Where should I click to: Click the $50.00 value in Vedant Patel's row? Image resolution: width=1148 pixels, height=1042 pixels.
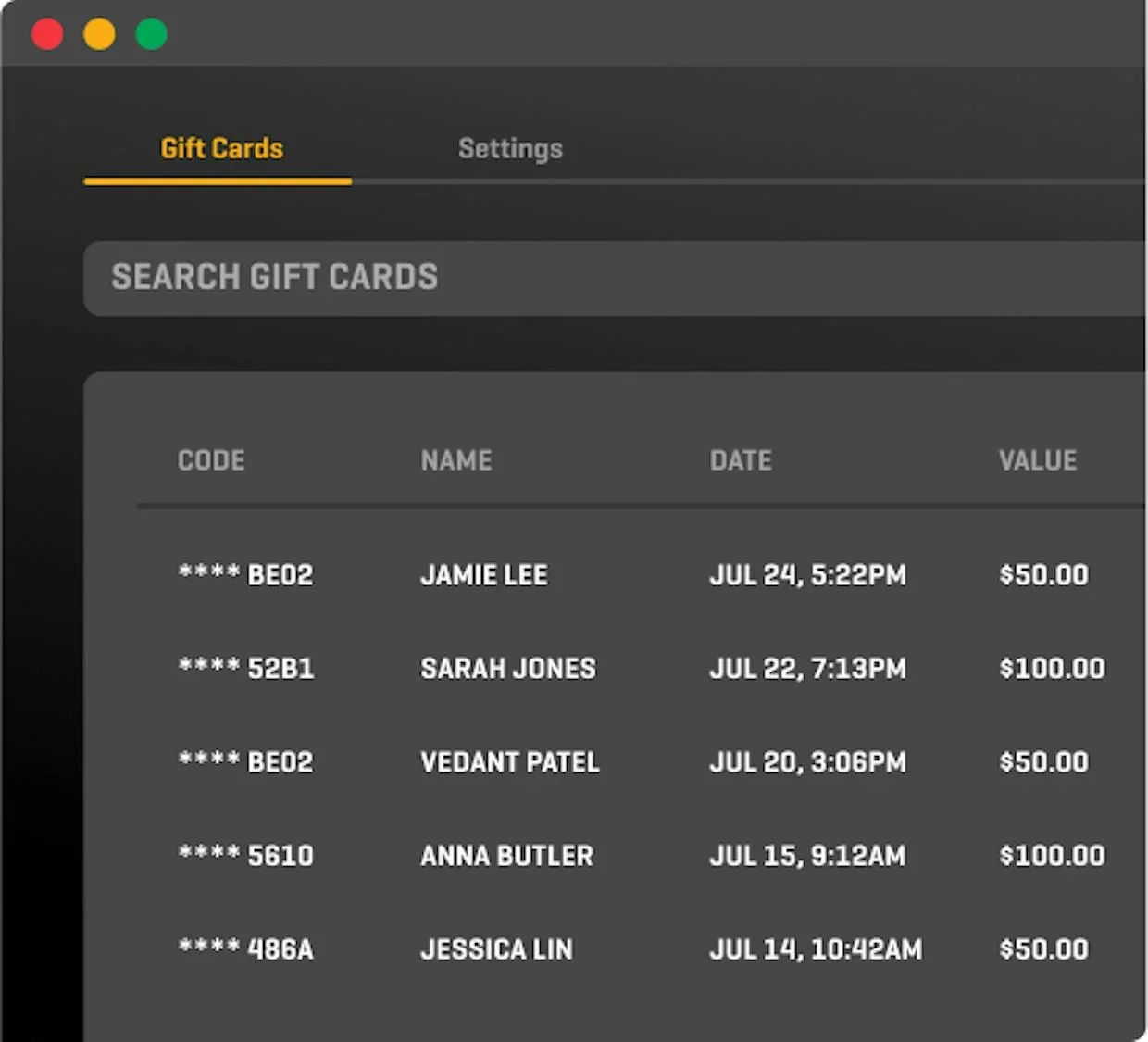point(1043,762)
